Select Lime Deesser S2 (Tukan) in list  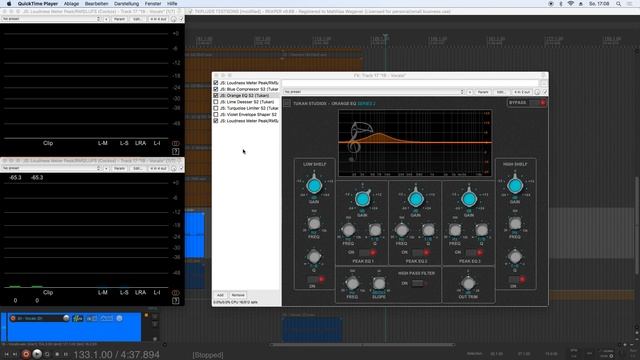pos(247,102)
